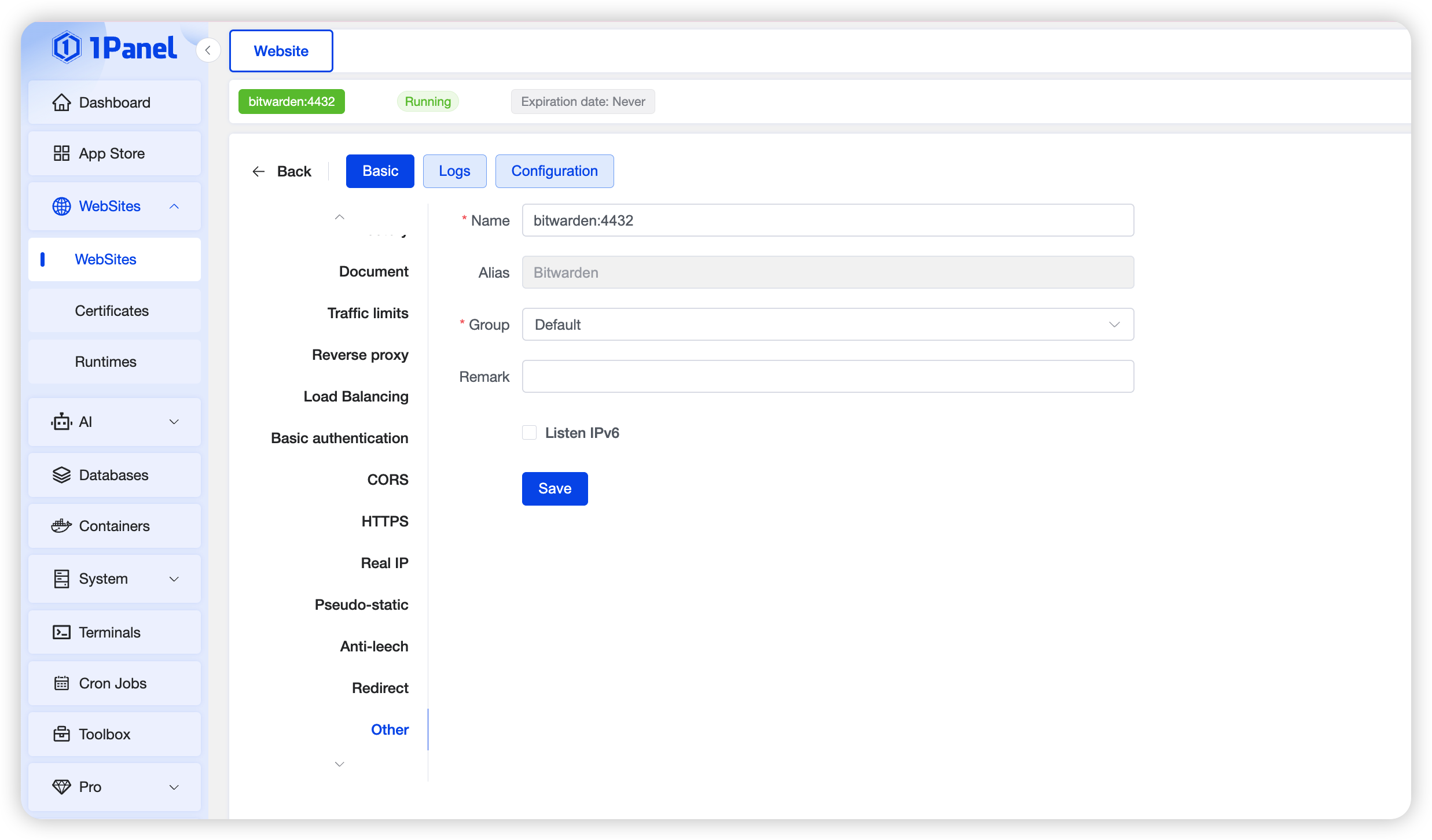Viewport: 1432px width, 840px height.
Task: Switch to the Configuration tab
Action: 554,171
